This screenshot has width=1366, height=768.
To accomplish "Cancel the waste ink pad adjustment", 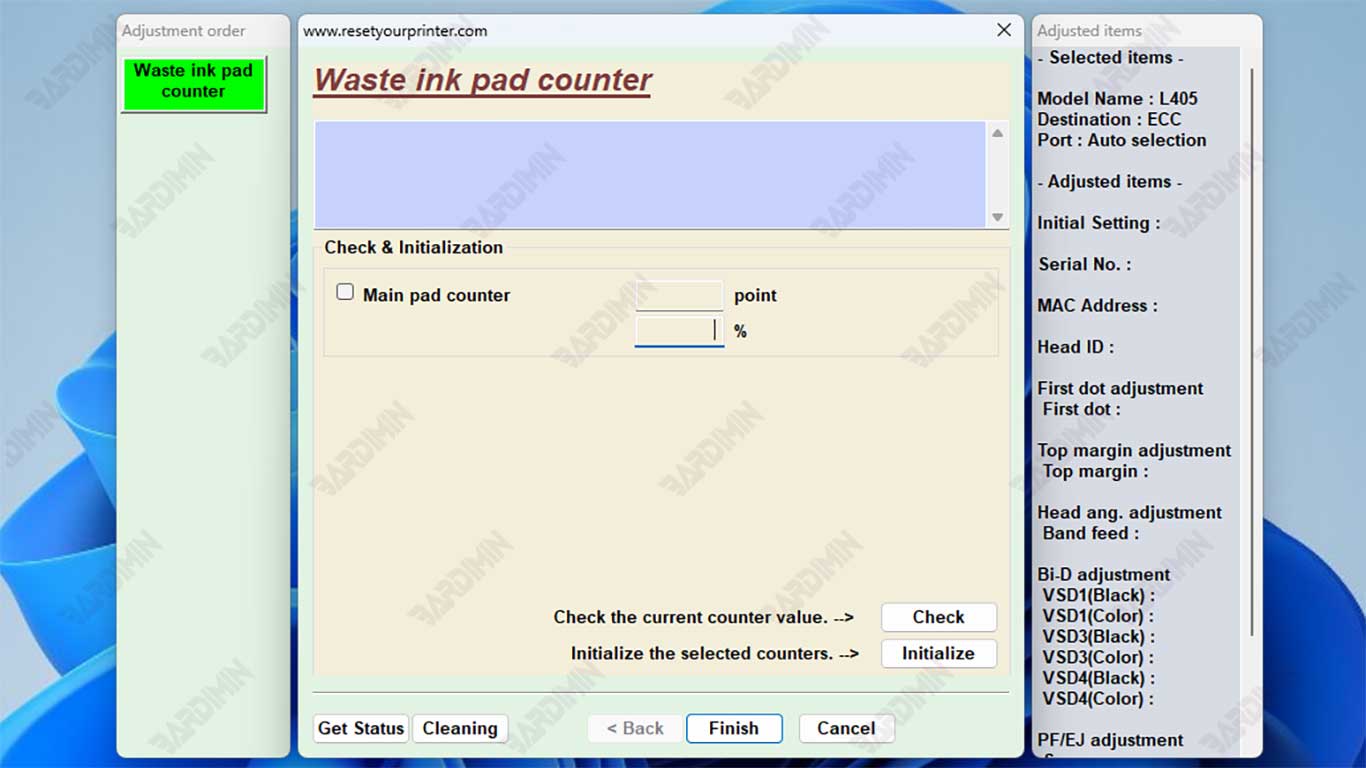I will (846, 729).
